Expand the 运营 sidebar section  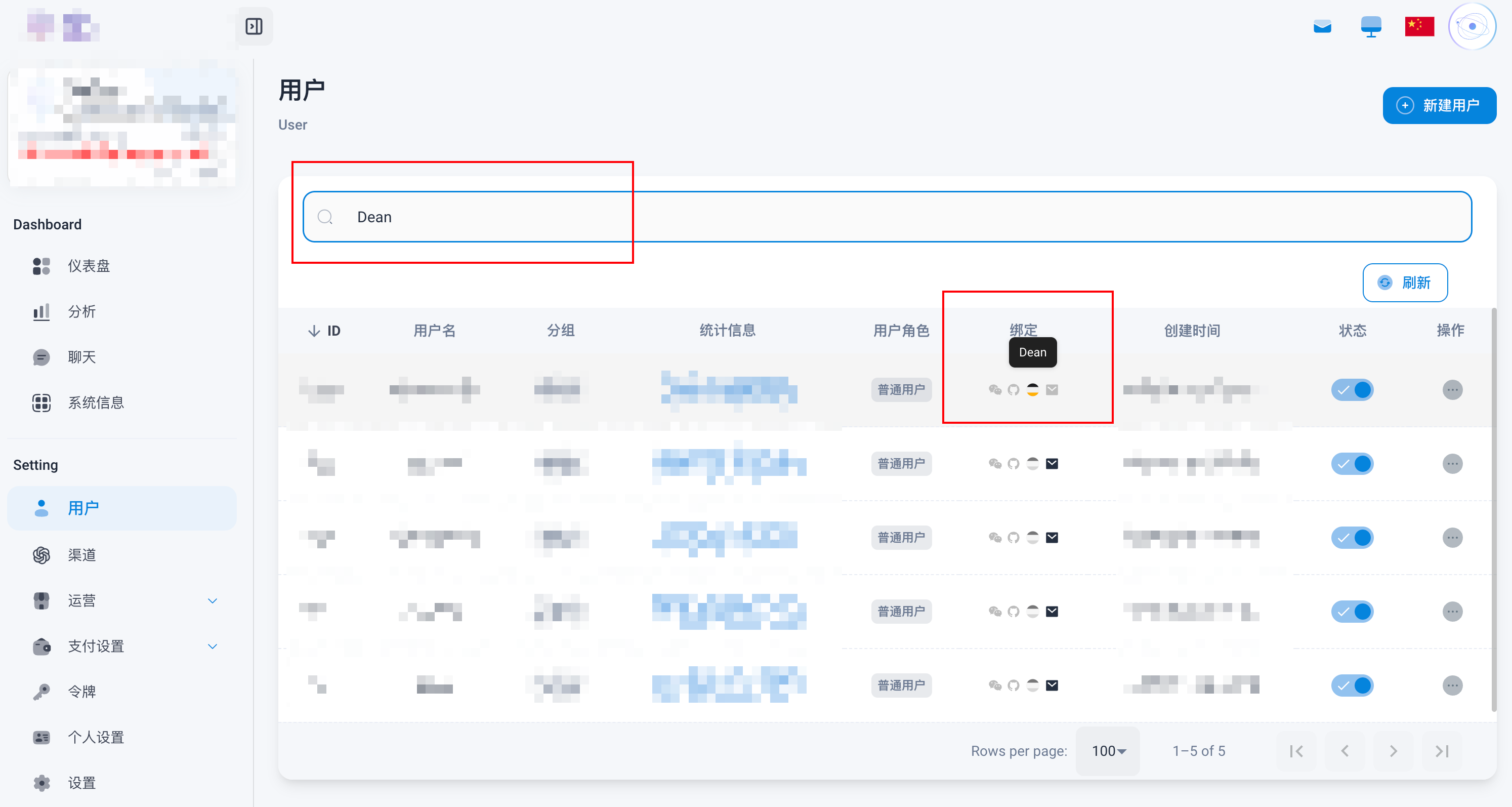point(122,600)
